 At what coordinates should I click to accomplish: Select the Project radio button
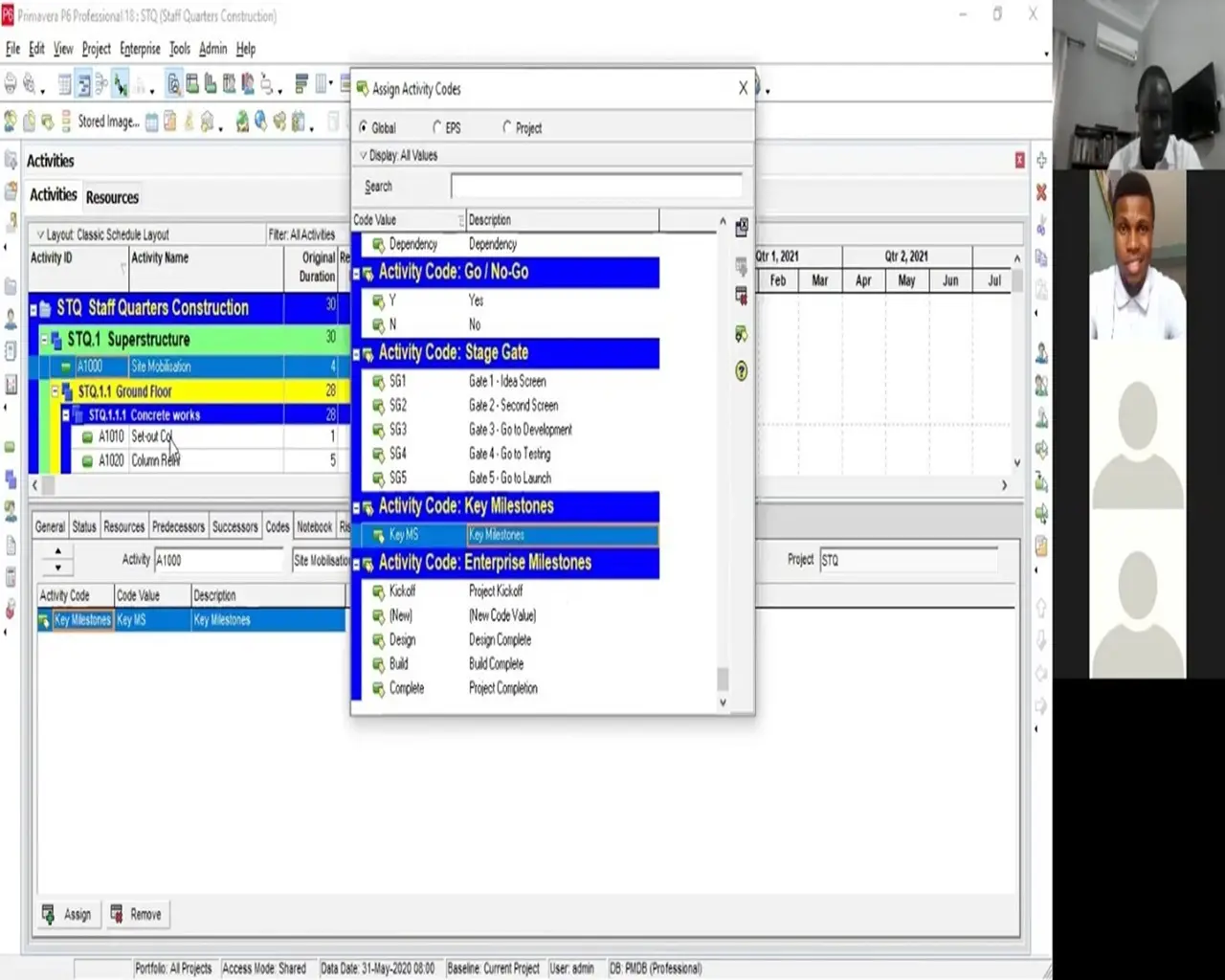point(507,128)
